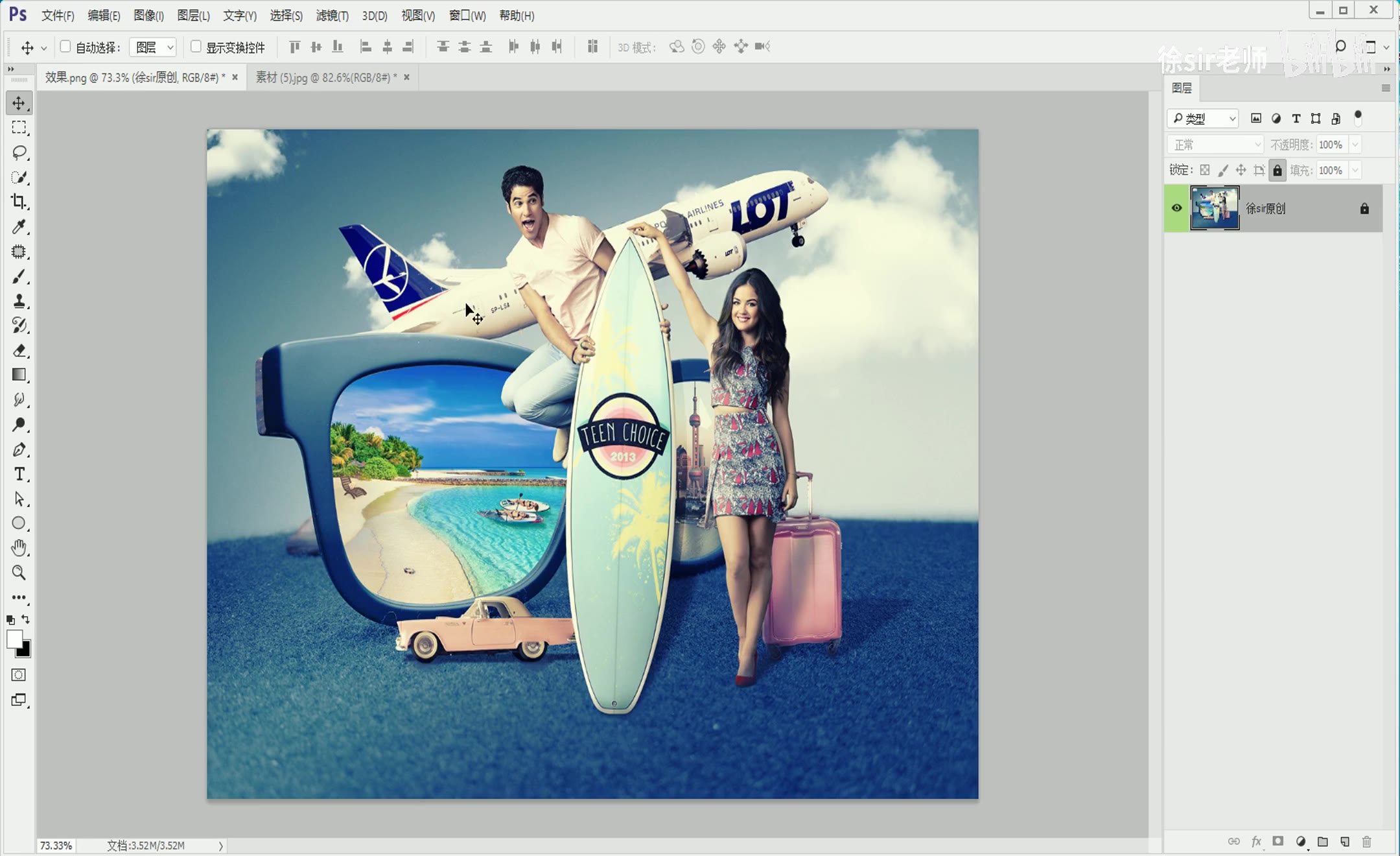
Task: Add a layer style with fx icon
Action: 1256,842
